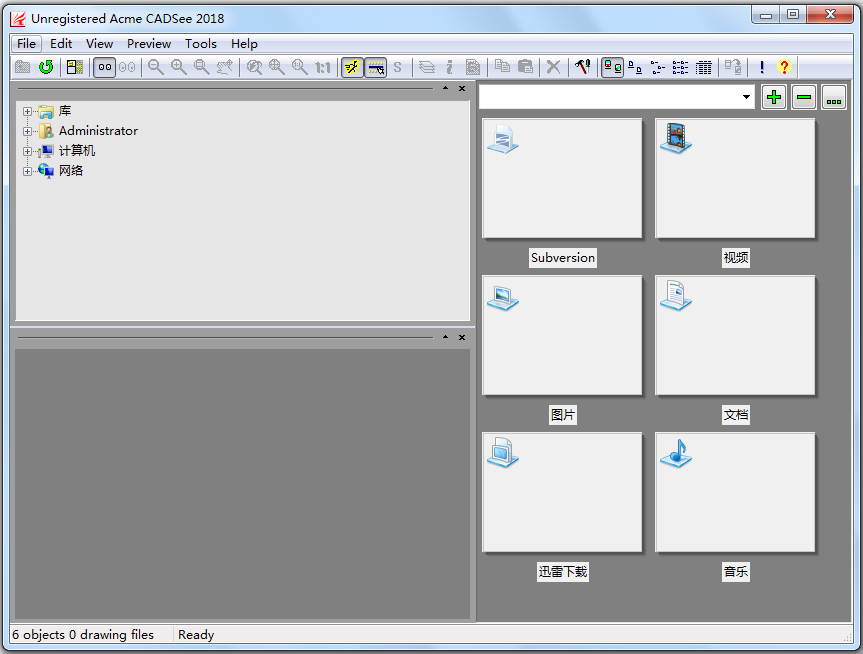Click the green plus add button

[x=774, y=97]
